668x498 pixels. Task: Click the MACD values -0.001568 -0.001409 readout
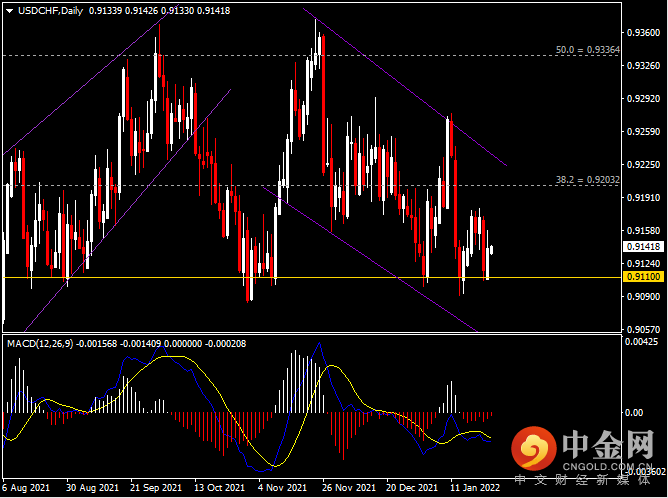coord(119,343)
